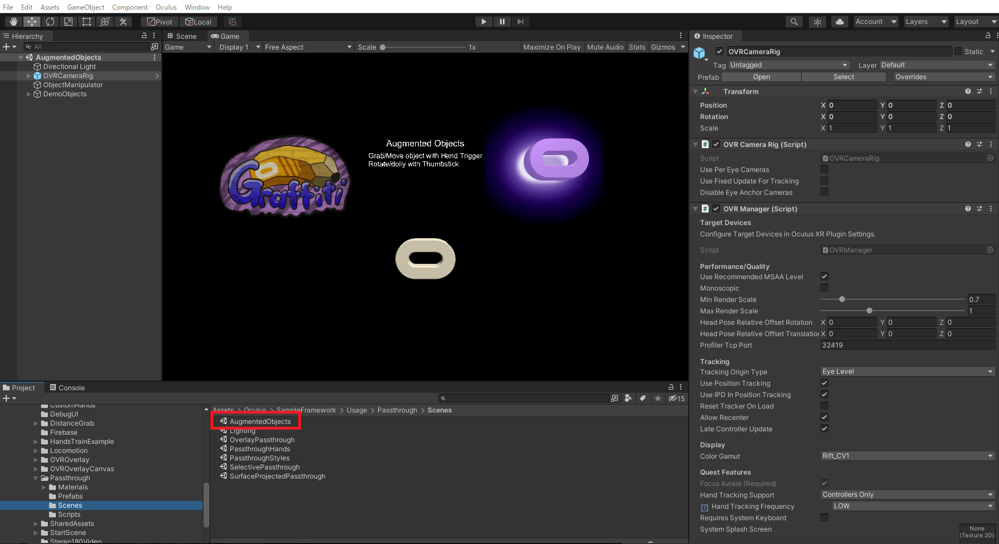The width and height of the screenshot is (999, 544).
Task: Open the GameObject menu
Action: tap(85, 7)
